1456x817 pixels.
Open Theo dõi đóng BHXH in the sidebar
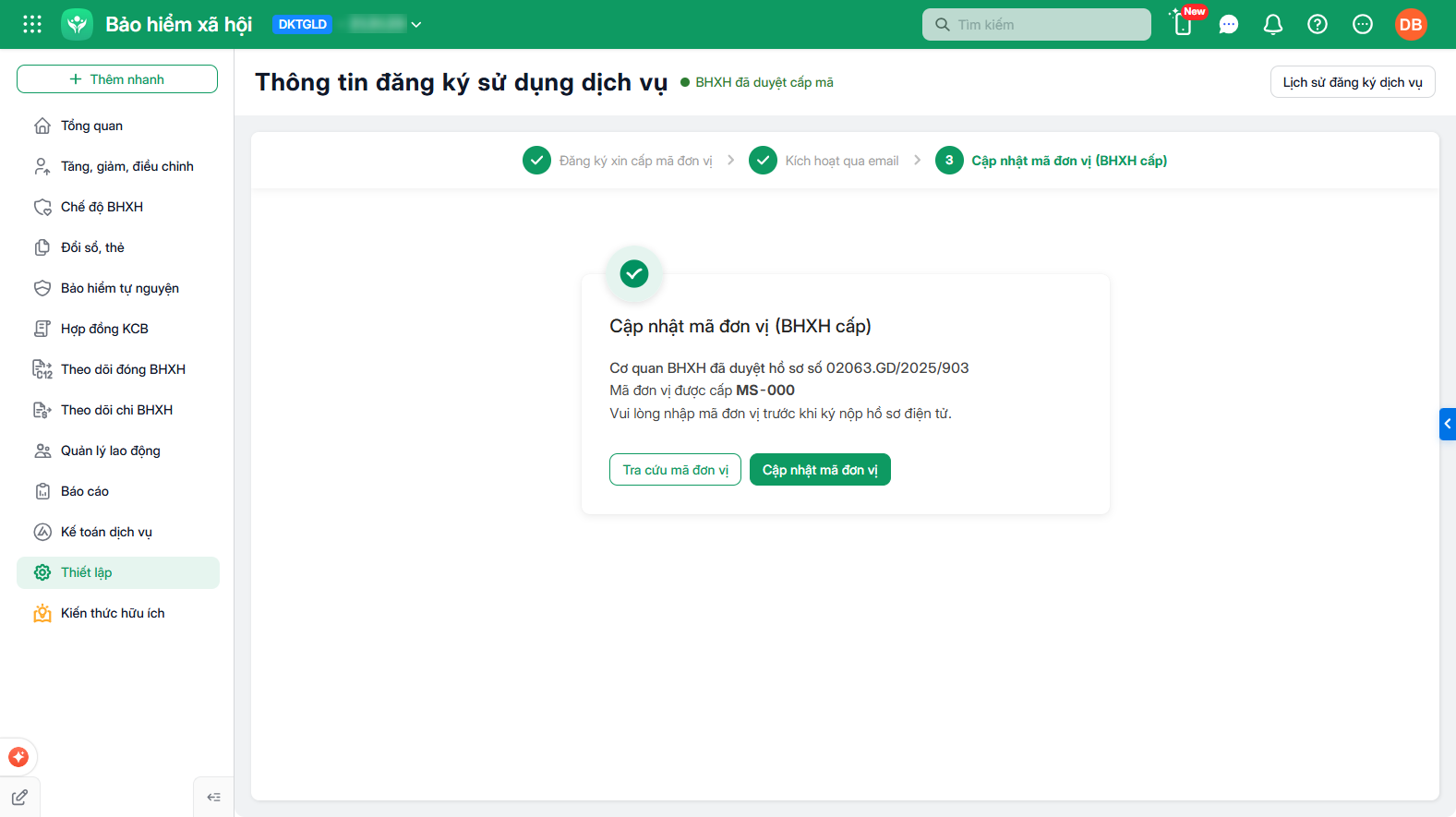click(x=118, y=369)
